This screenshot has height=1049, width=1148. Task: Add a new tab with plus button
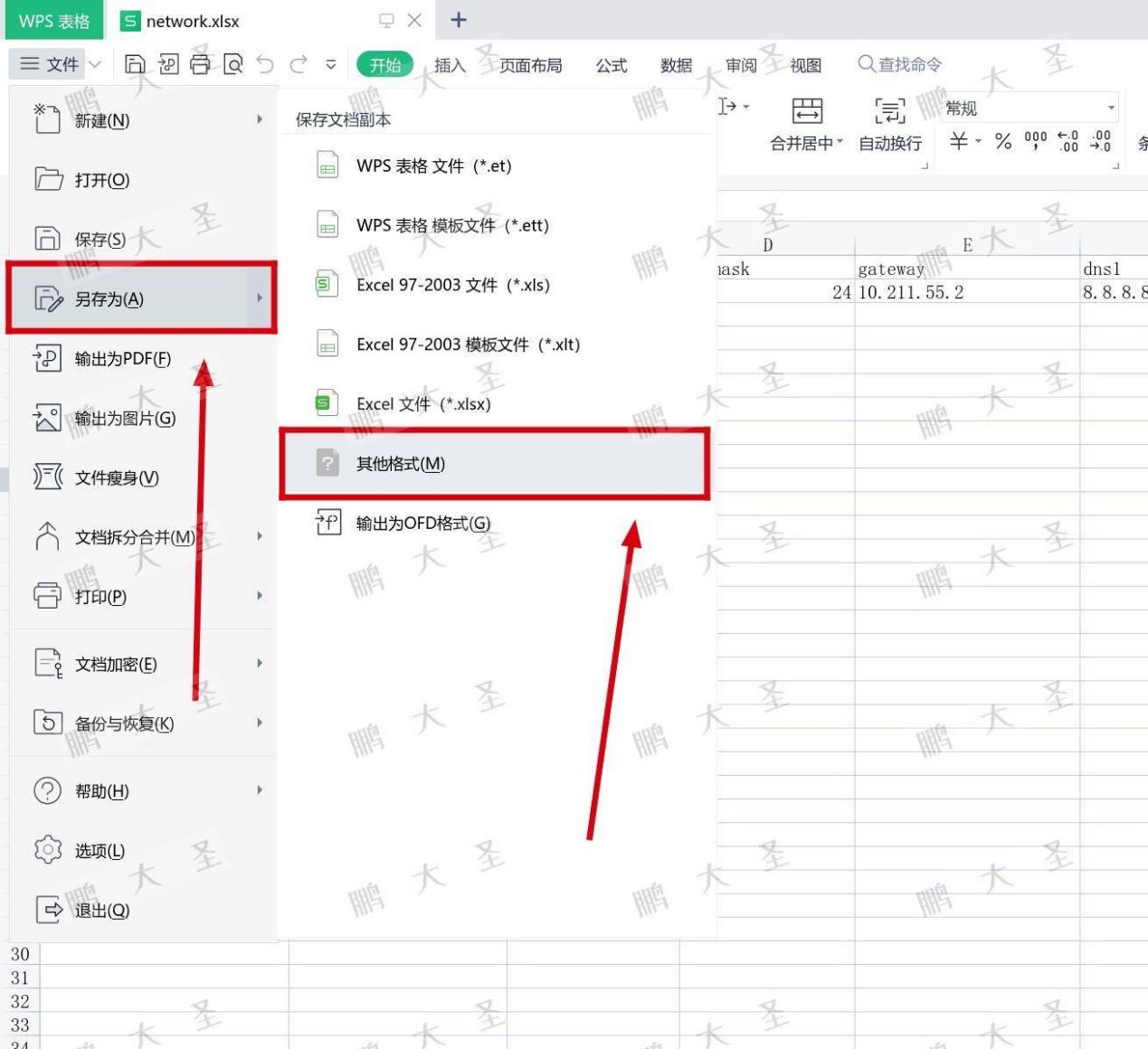[x=459, y=20]
